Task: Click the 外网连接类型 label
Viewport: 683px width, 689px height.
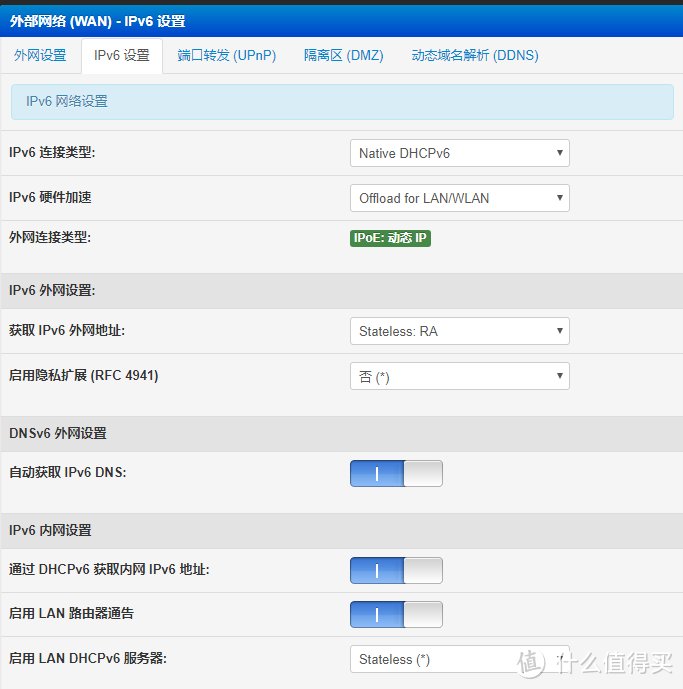Action: (x=50, y=237)
